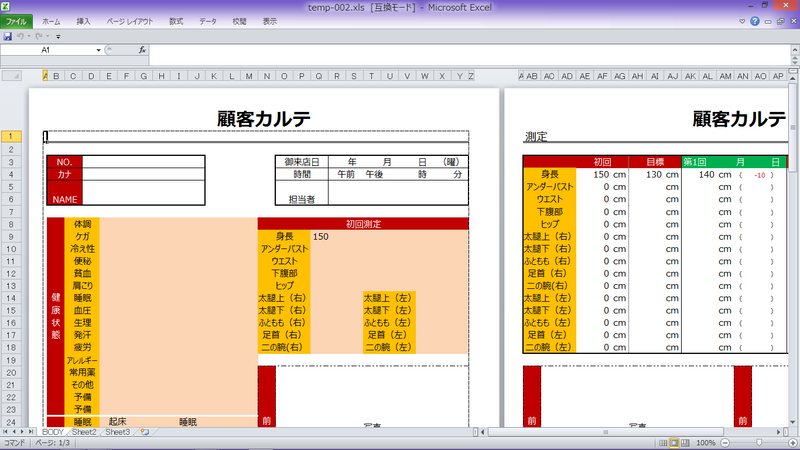The height and width of the screenshot is (450, 800).
Task: Click the Save icon in quick access toolbar
Action: (8, 36)
